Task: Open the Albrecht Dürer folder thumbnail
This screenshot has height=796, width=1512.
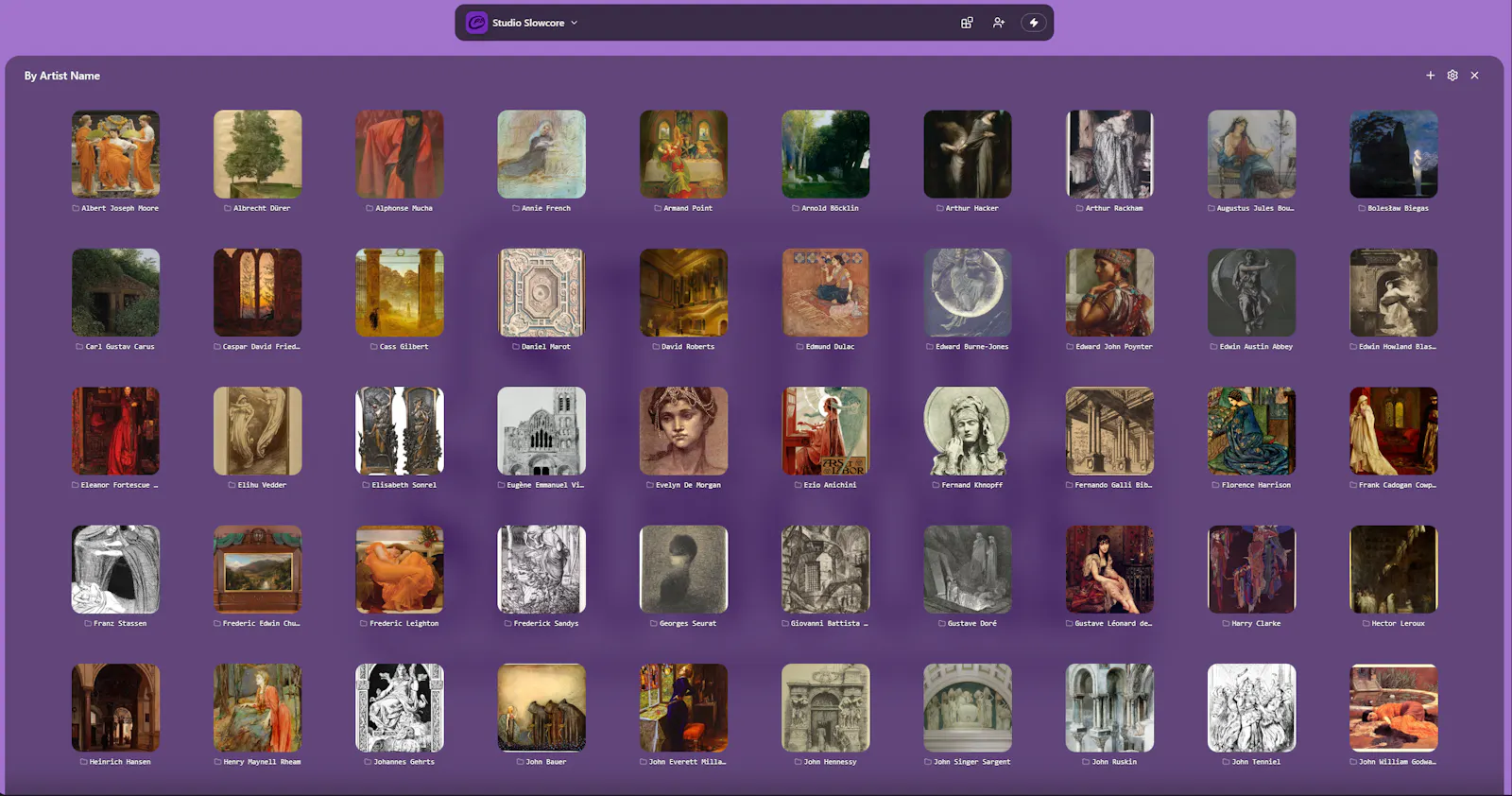Action: pyautogui.click(x=258, y=154)
